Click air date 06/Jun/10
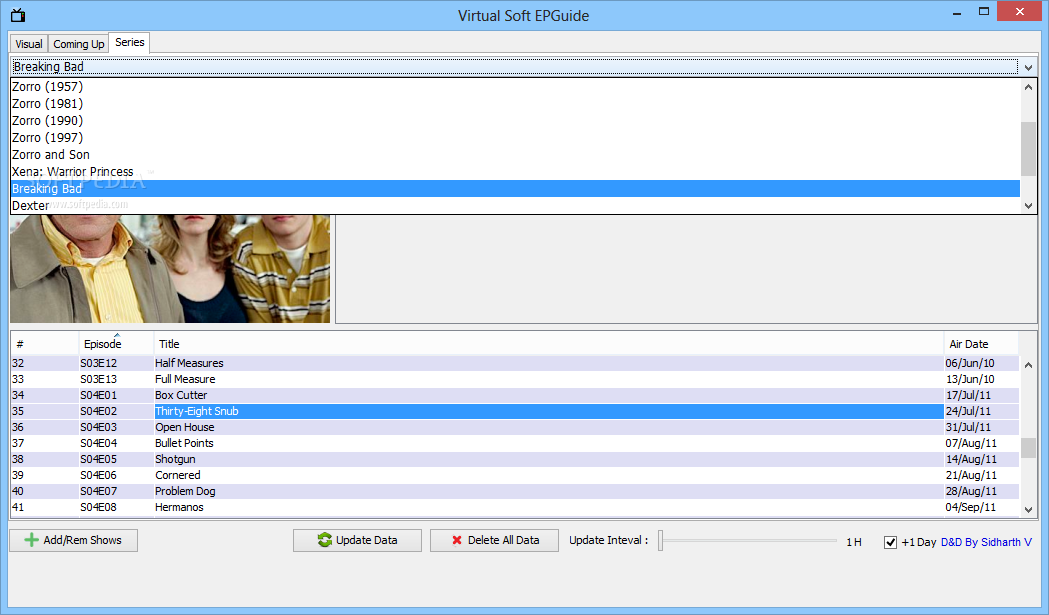Image resolution: width=1049 pixels, height=615 pixels. pyautogui.click(x=970, y=363)
